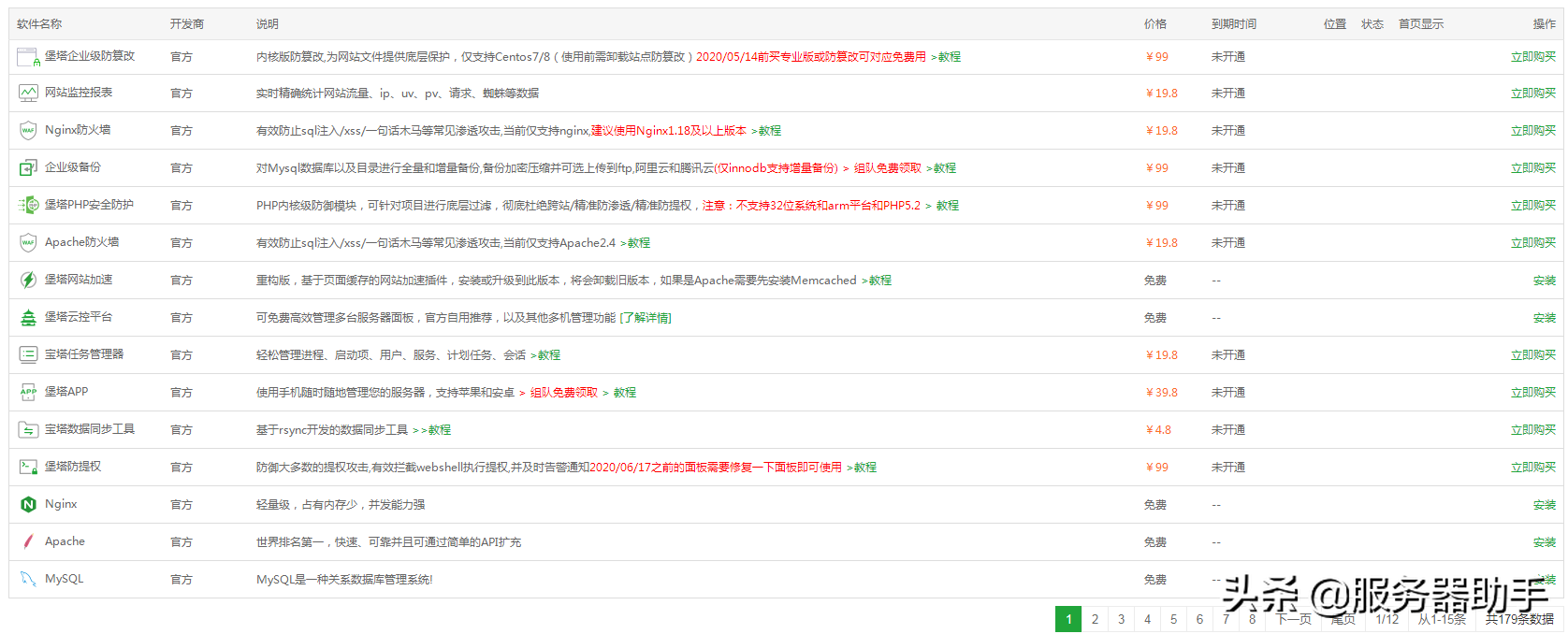The width and height of the screenshot is (1568, 634).
Task: Go to page 5
Action: coord(1173,619)
